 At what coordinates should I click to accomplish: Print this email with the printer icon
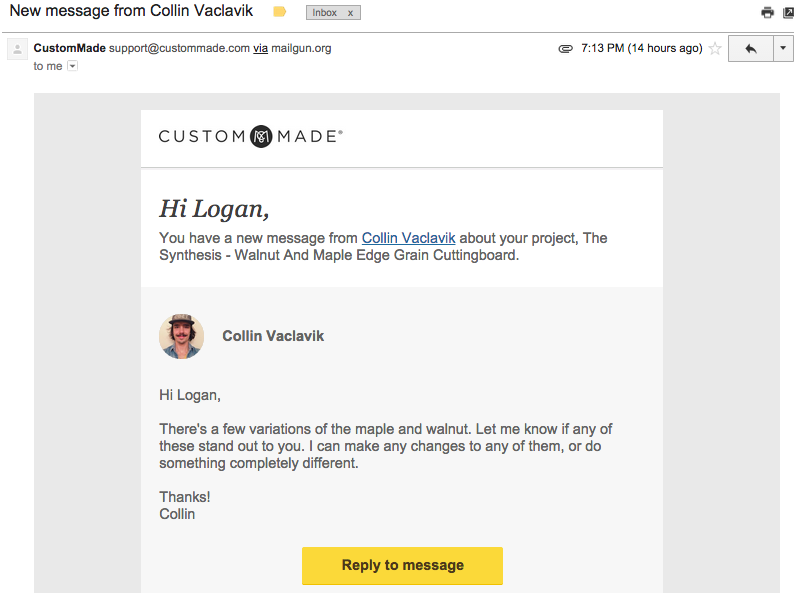tap(767, 12)
